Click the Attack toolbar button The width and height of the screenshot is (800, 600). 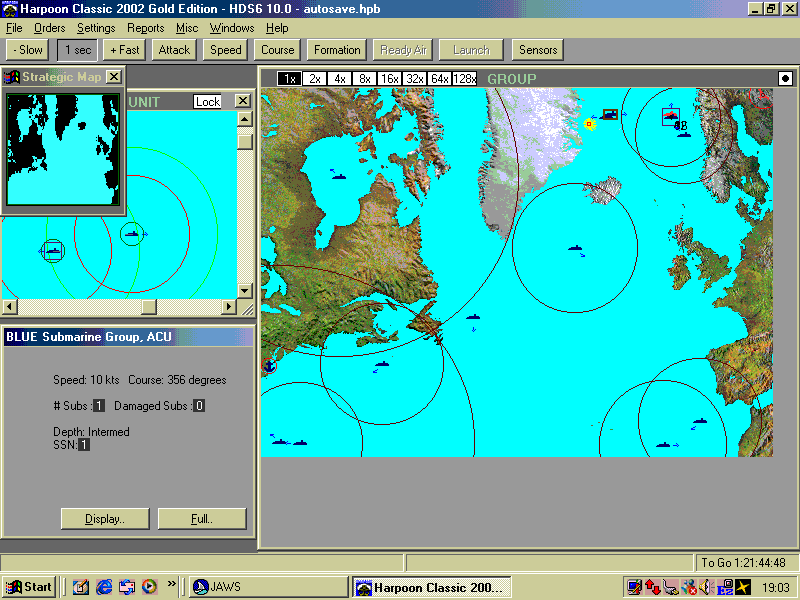pos(174,50)
